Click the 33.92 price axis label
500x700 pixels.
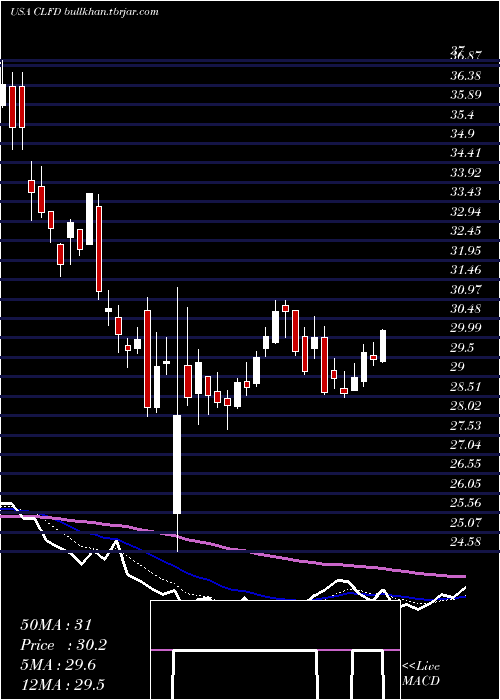(x=465, y=173)
